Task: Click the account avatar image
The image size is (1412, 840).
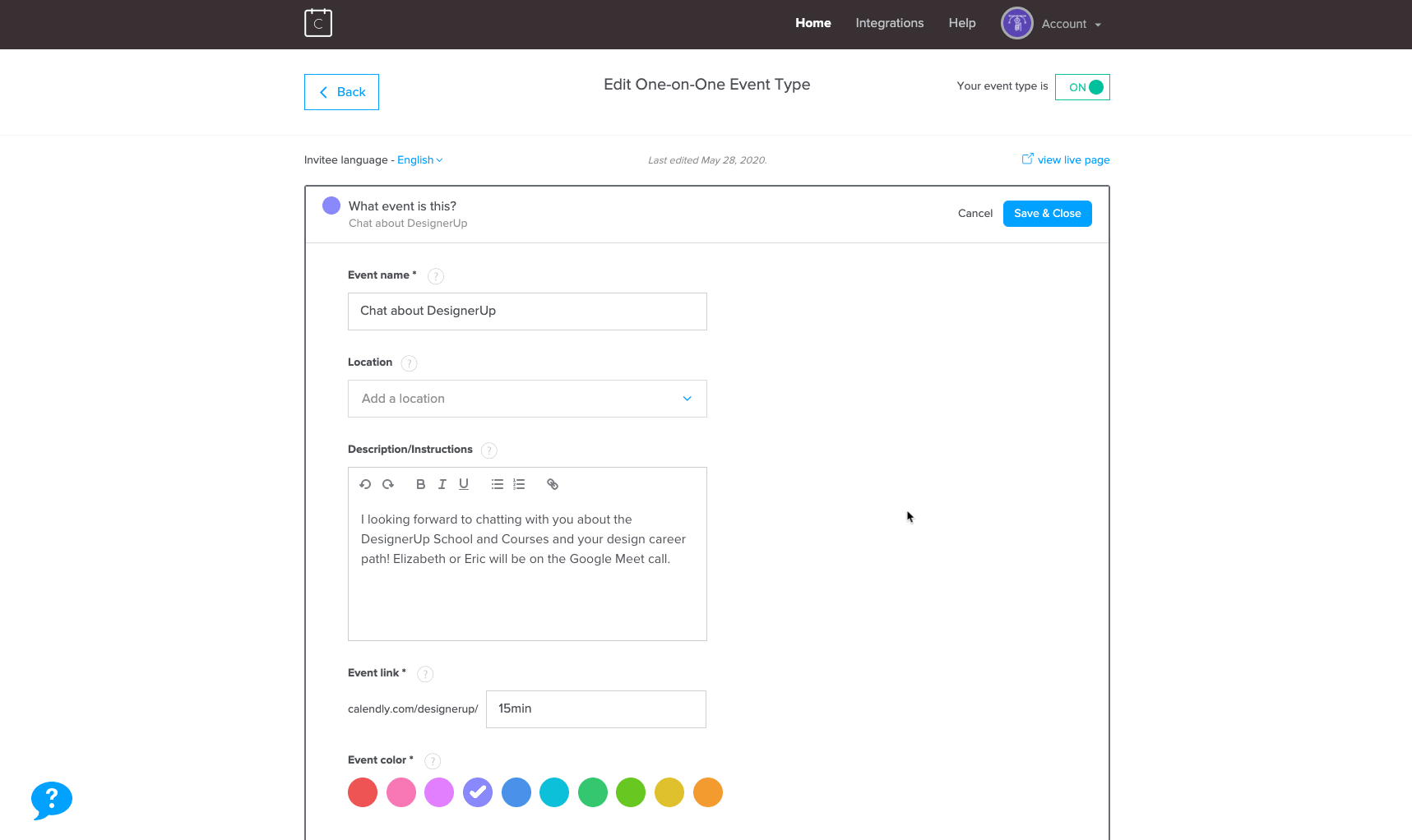Action: coord(1016,24)
